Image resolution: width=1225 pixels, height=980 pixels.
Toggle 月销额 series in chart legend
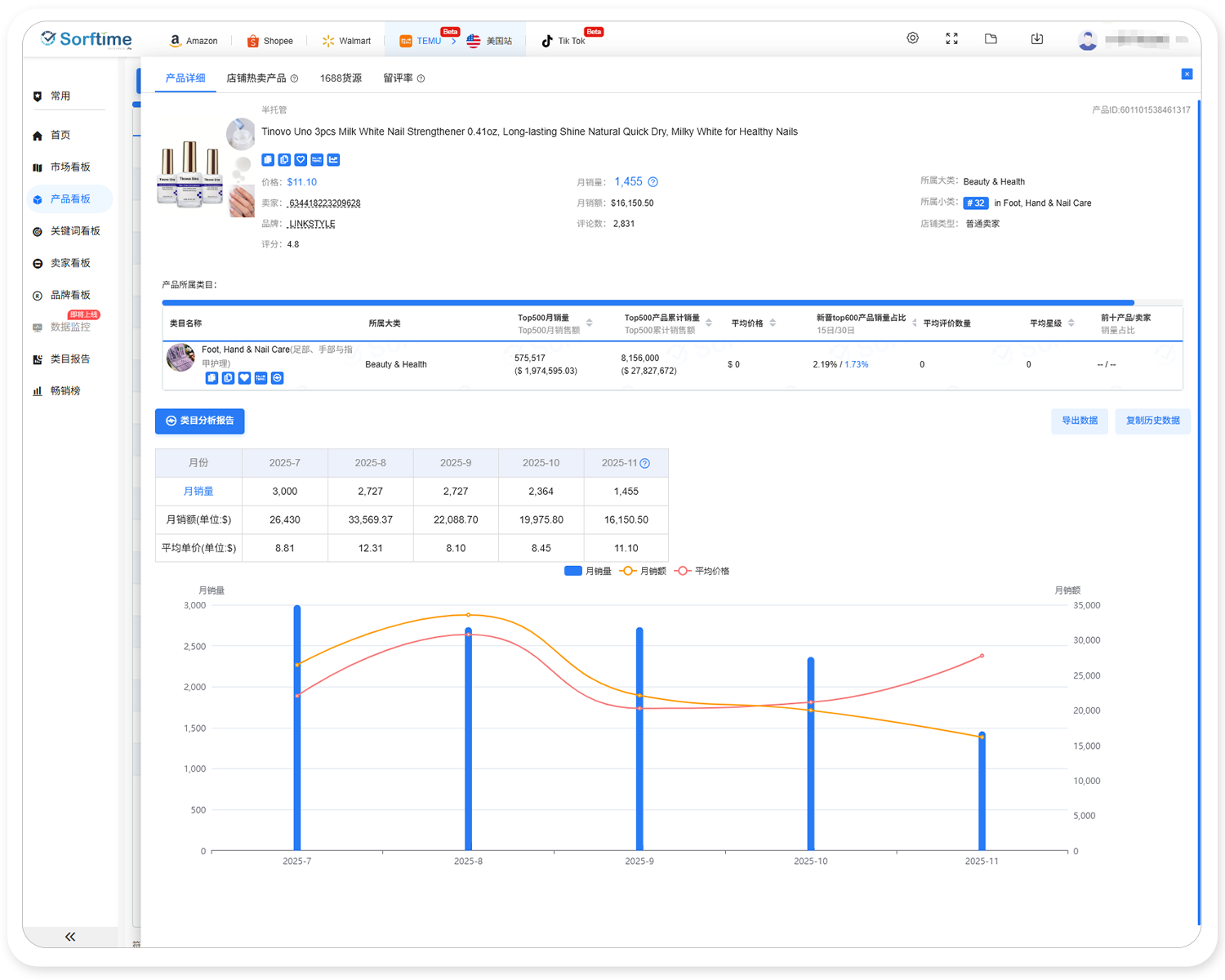(643, 571)
